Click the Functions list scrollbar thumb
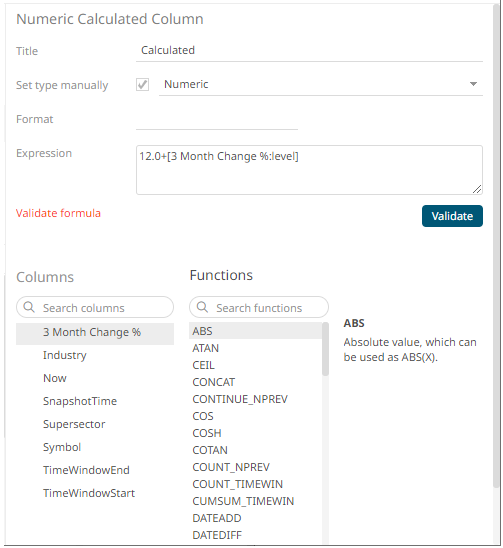Viewport: 503px width, 548px height. pos(325,349)
